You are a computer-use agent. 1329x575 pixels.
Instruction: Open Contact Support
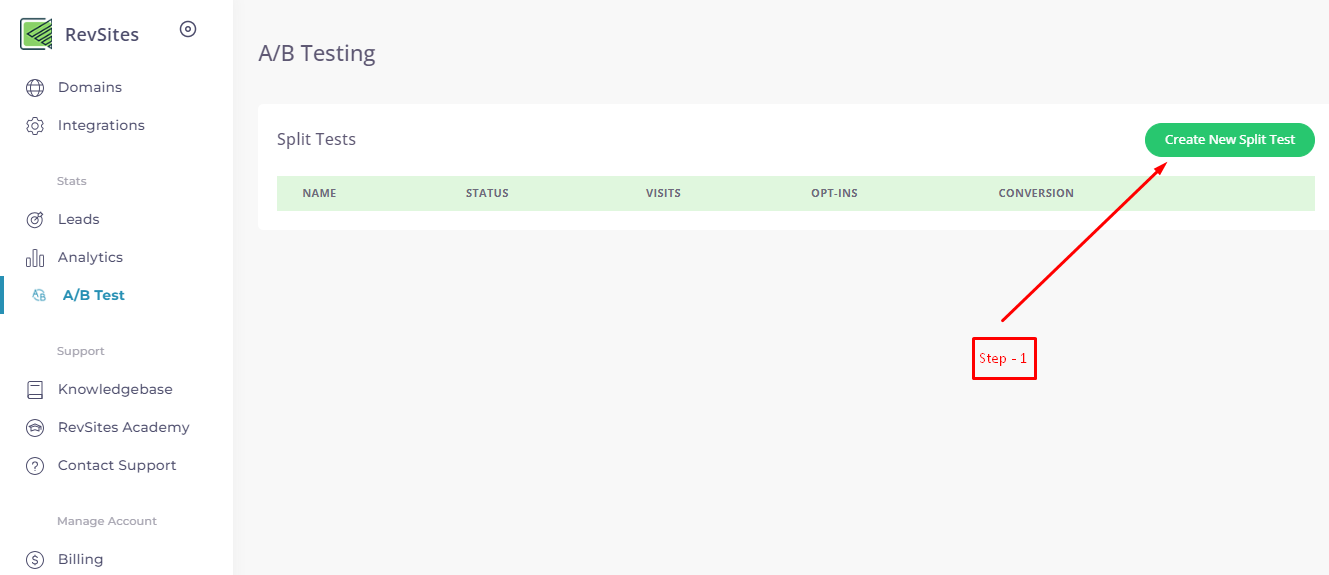click(x=117, y=466)
